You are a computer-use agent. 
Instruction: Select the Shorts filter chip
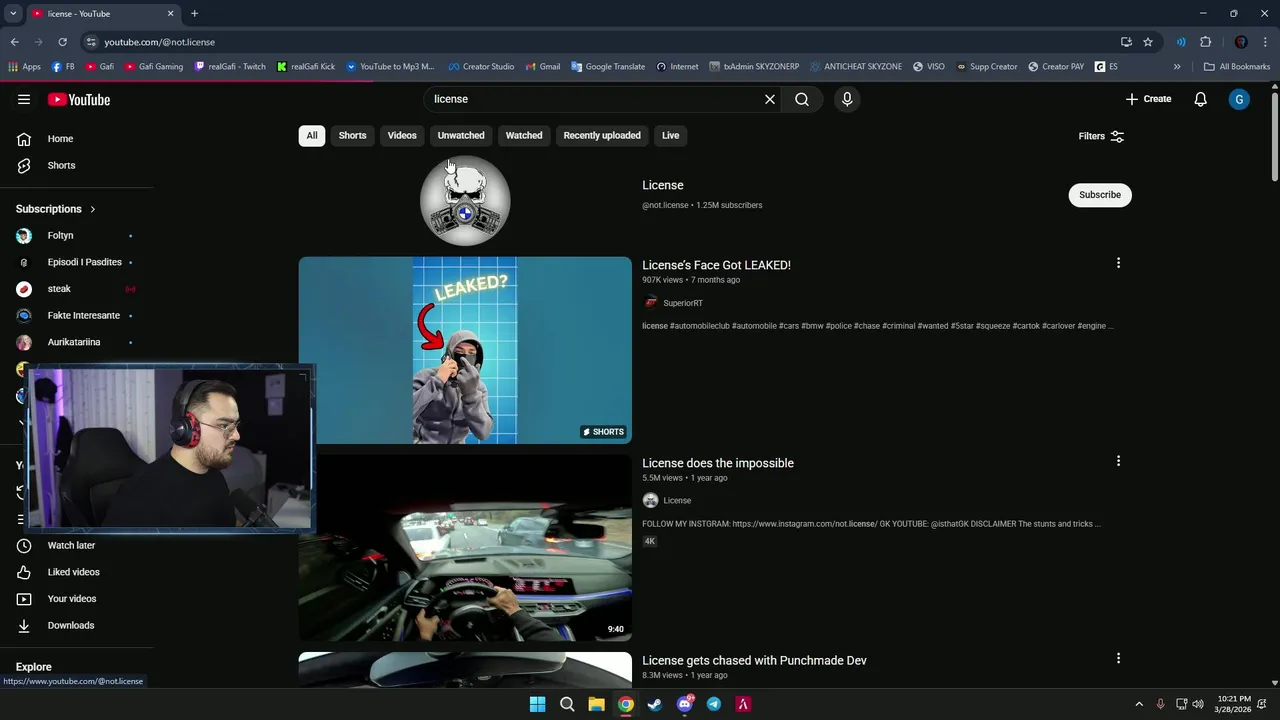click(352, 136)
